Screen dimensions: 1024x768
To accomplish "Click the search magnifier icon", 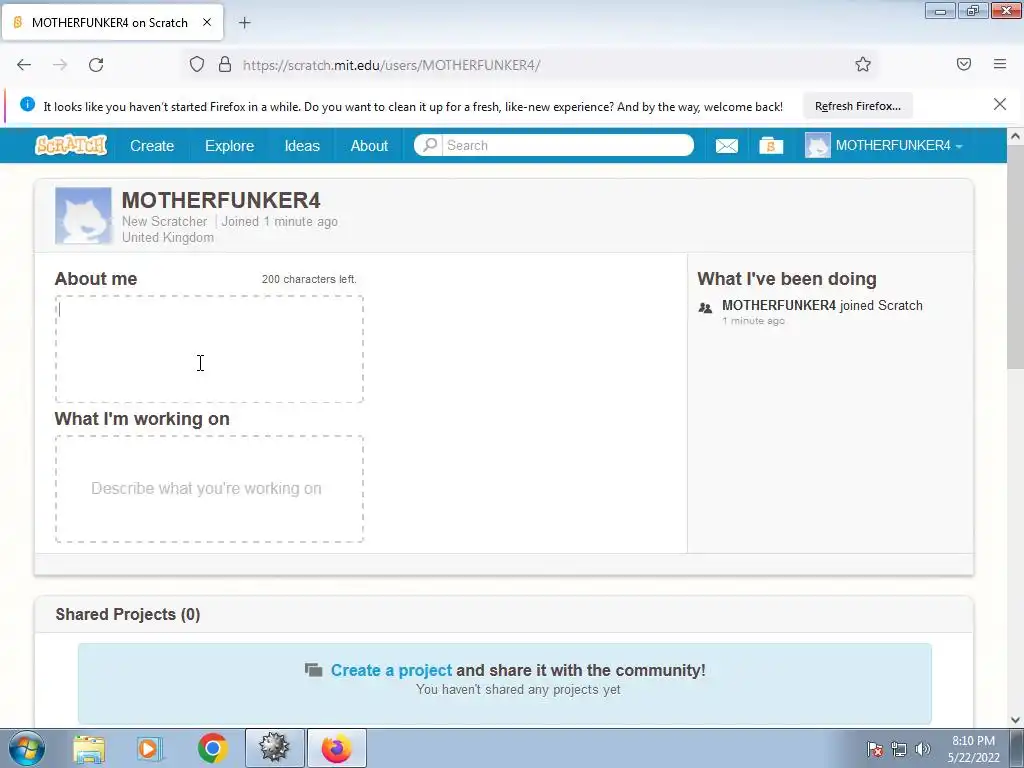I will coord(429,145).
